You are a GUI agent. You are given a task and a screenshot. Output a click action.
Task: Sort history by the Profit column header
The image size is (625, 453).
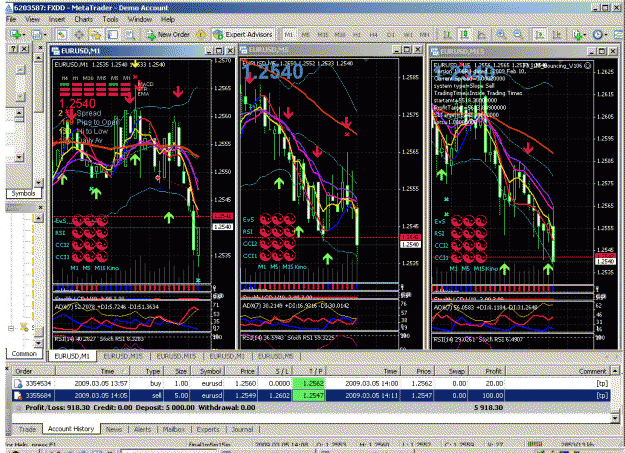(x=487, y=371)
